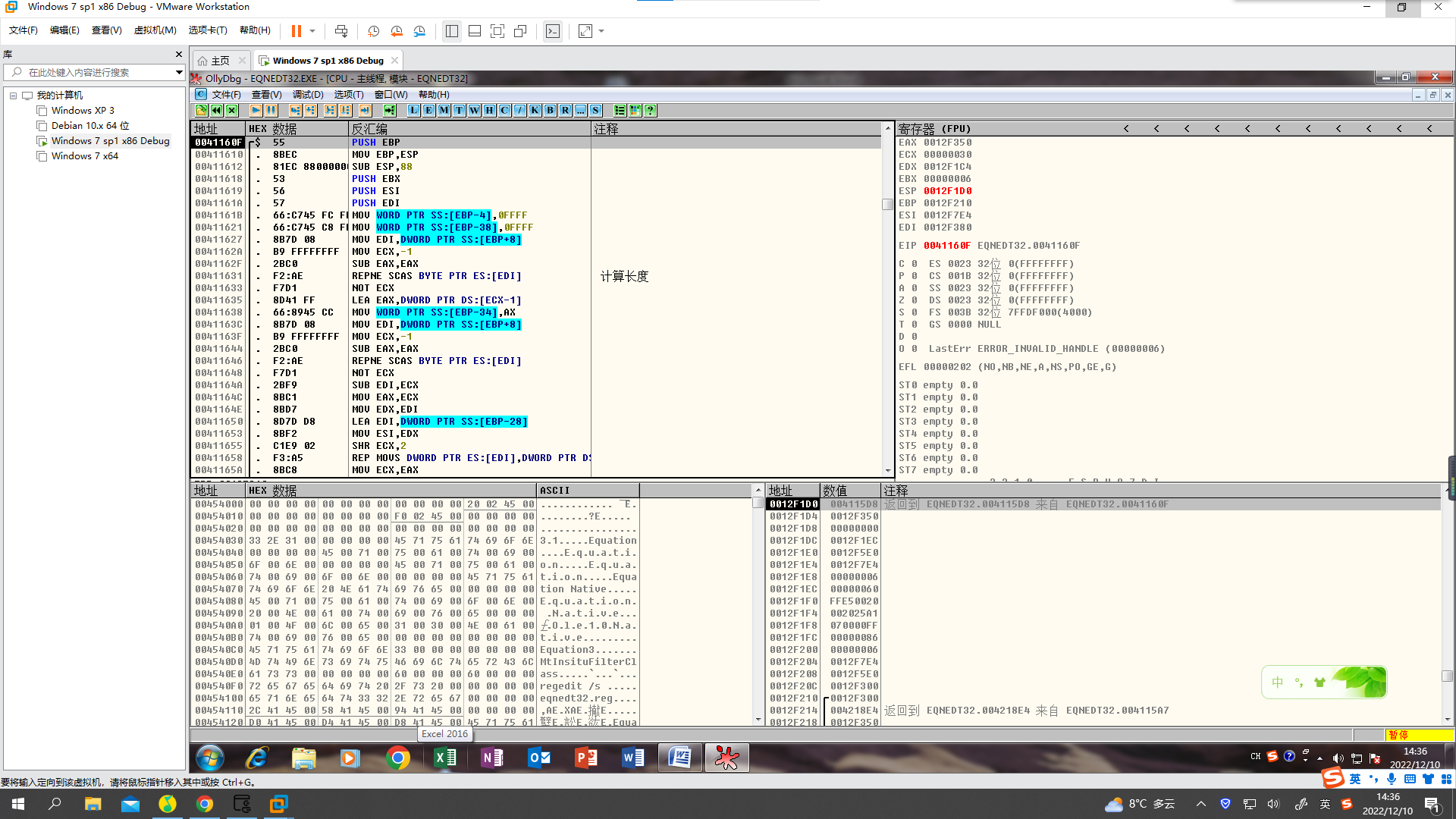The image size is (1456, 819).
Task: Click the Restart program rewind icon
Action: click(x=217, y=111)
